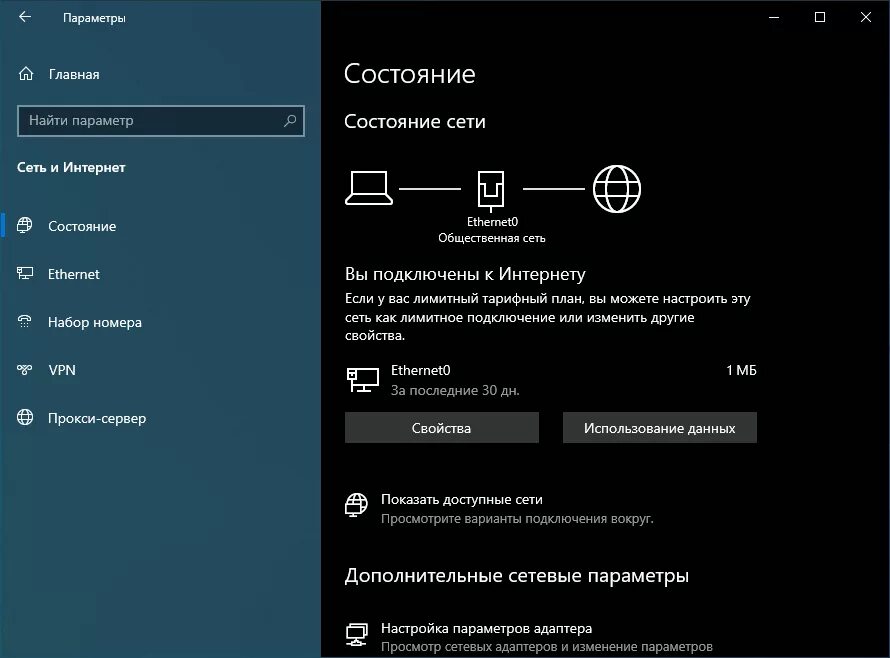Open Показать доступные сети link
Viewport: 890px width, 658px height.
coord(461,499)
